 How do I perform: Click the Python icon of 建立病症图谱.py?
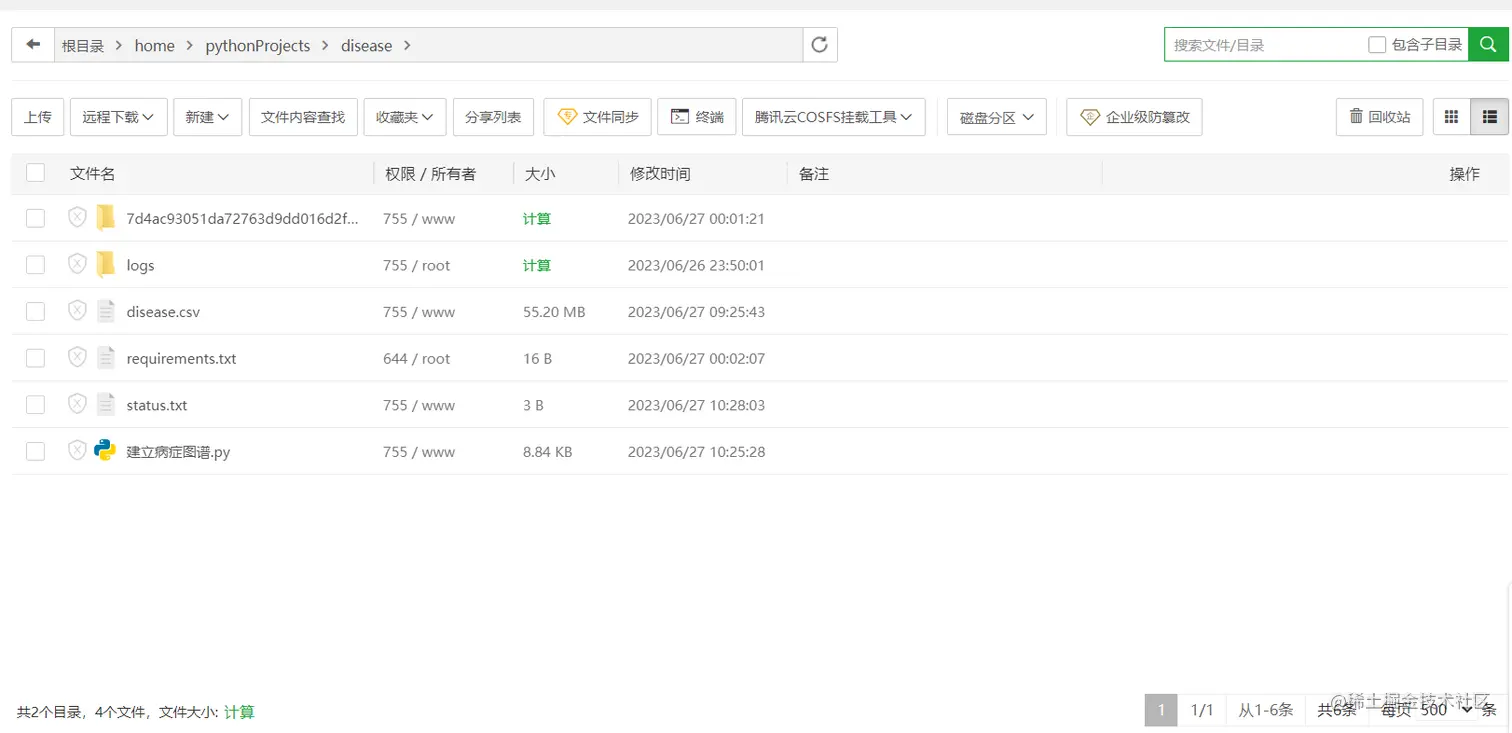pyautogui.click(x=105, y=451)
